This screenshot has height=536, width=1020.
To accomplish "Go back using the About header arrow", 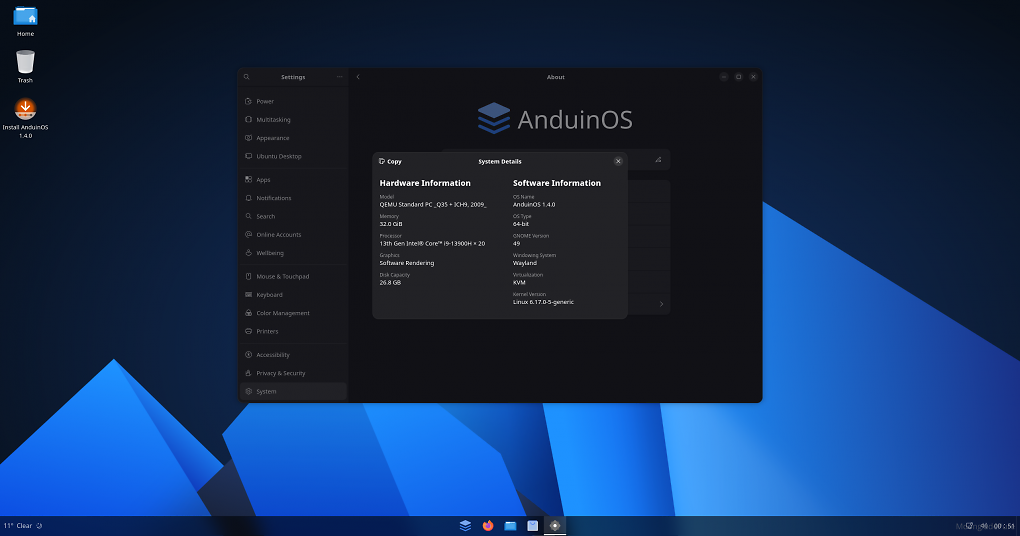I will pyautogui.click(x=358, y=77).
